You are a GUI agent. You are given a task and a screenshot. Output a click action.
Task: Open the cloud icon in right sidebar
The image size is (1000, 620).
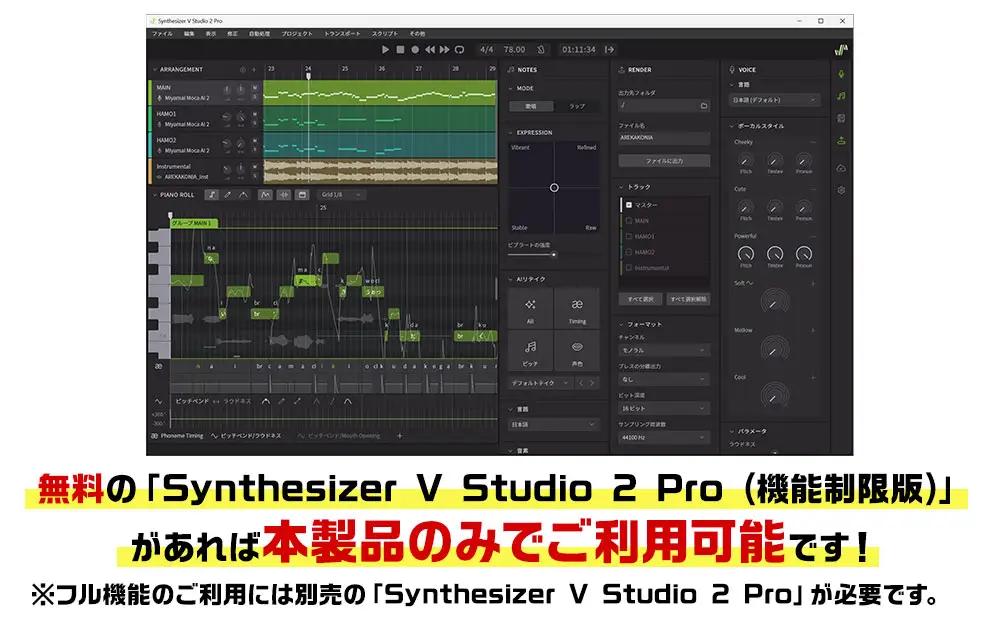[x=841, y=168]
